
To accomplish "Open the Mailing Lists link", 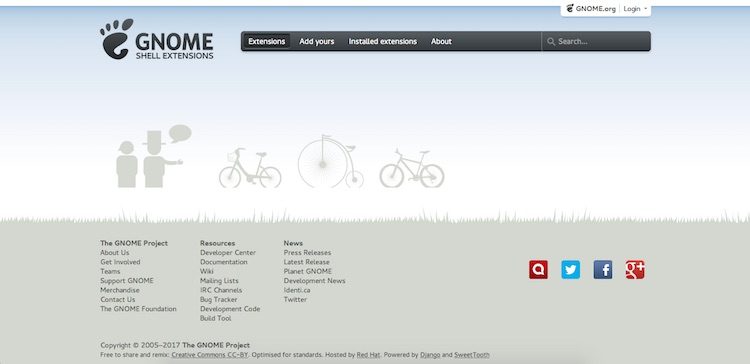I will click(219, 281).
